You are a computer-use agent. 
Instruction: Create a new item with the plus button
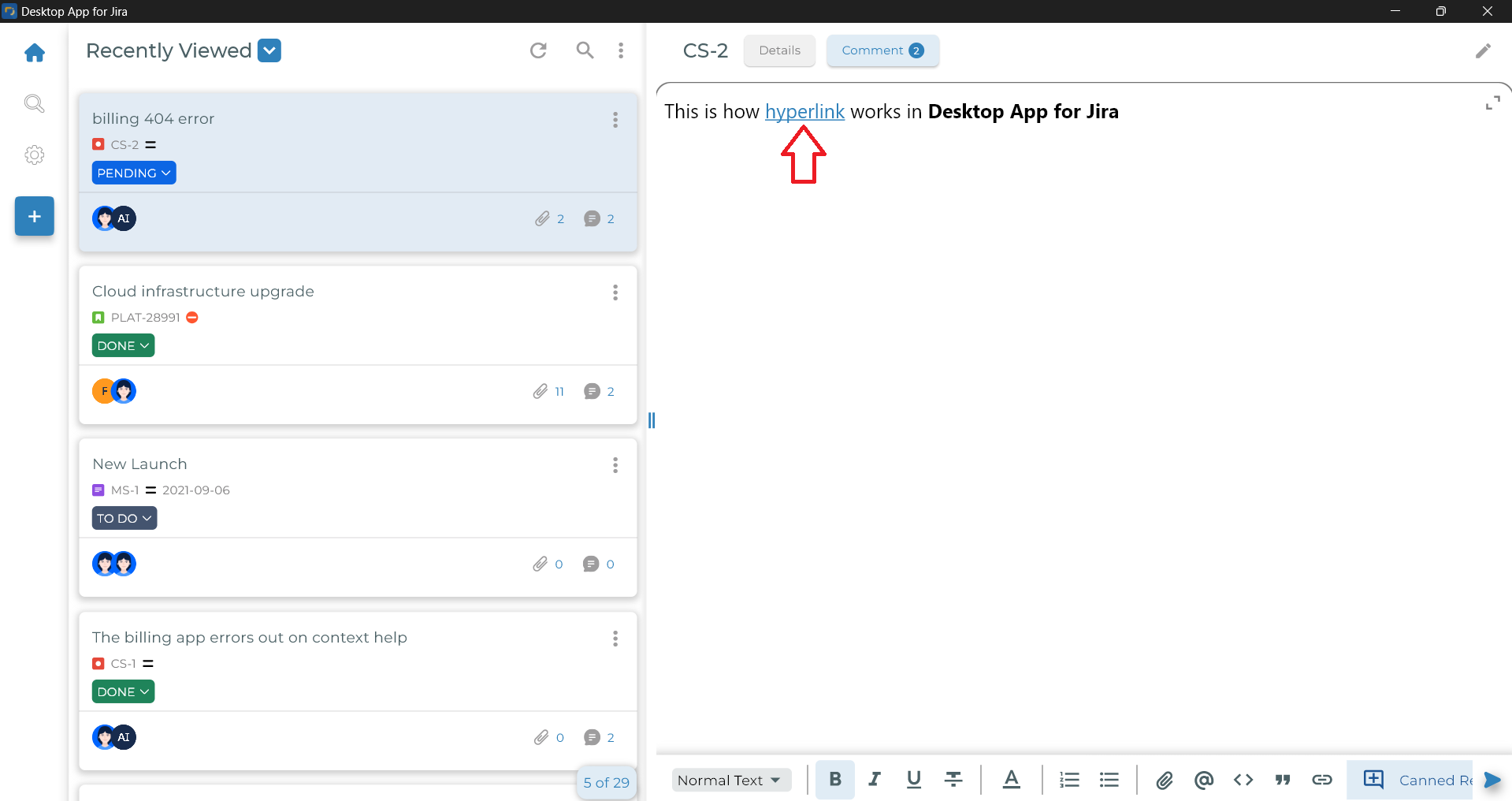[34, 216]
